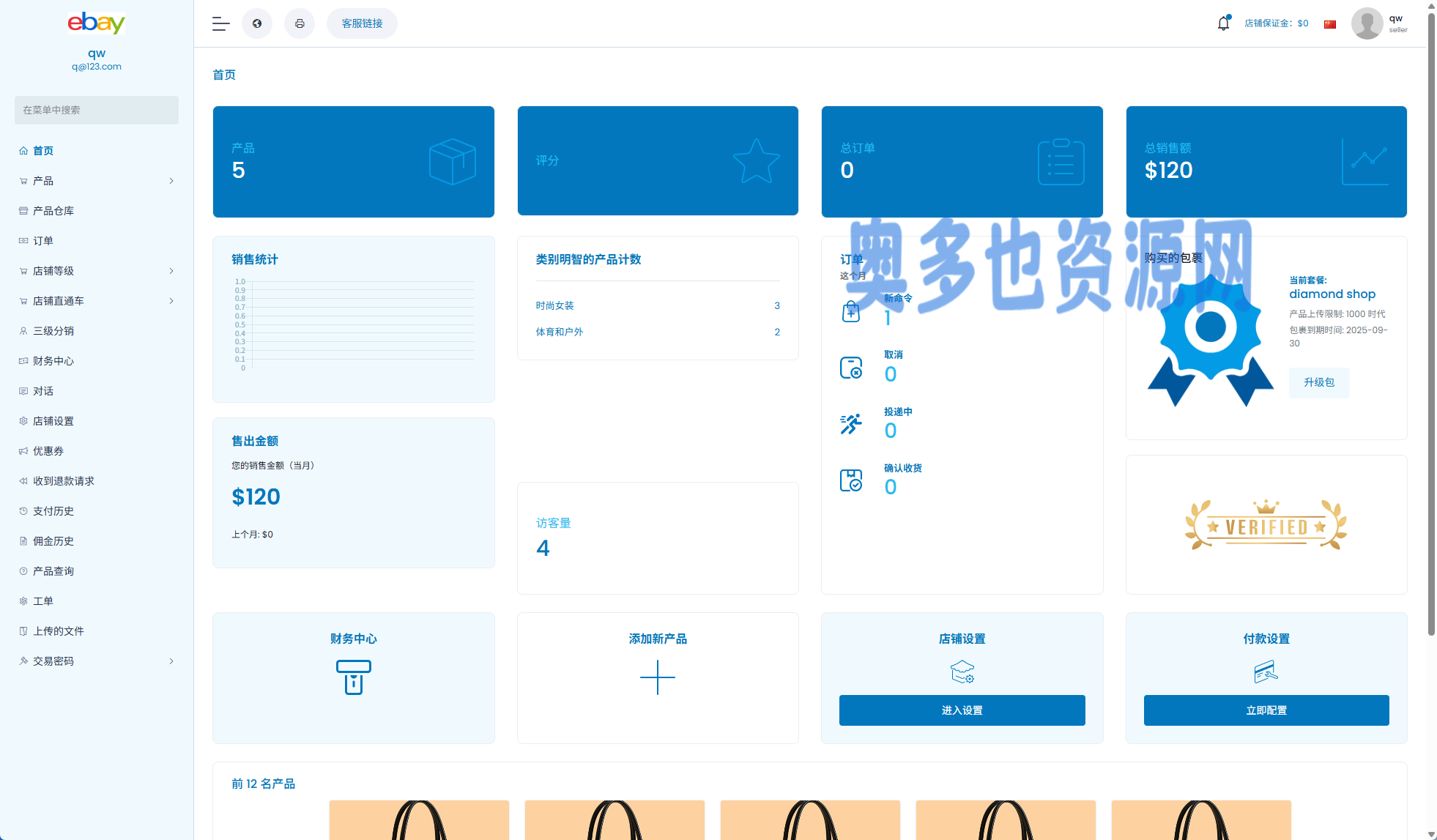Click the 进入设置 button

[962, 710]
